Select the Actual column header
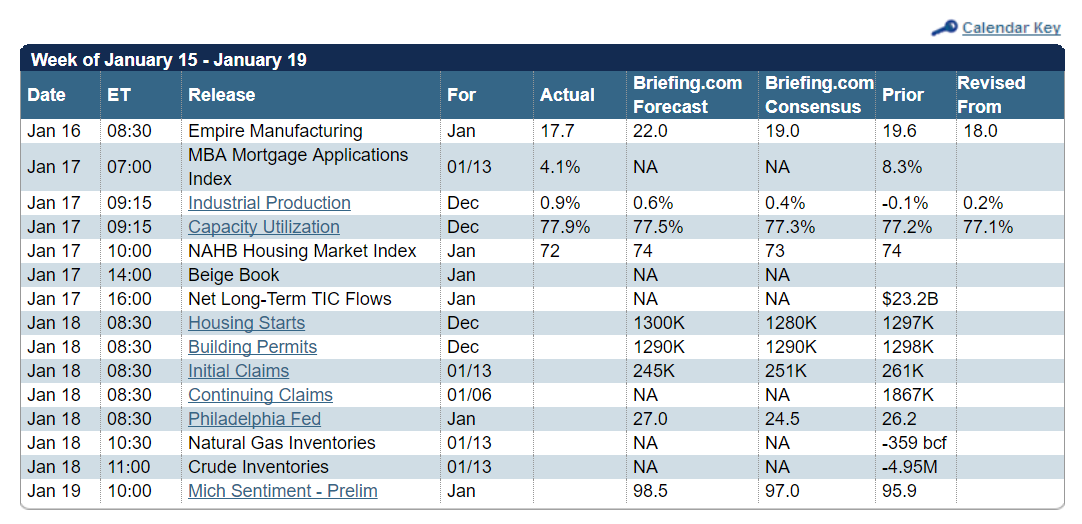This screenshot has height=524, width=1082. click(567, 95)
